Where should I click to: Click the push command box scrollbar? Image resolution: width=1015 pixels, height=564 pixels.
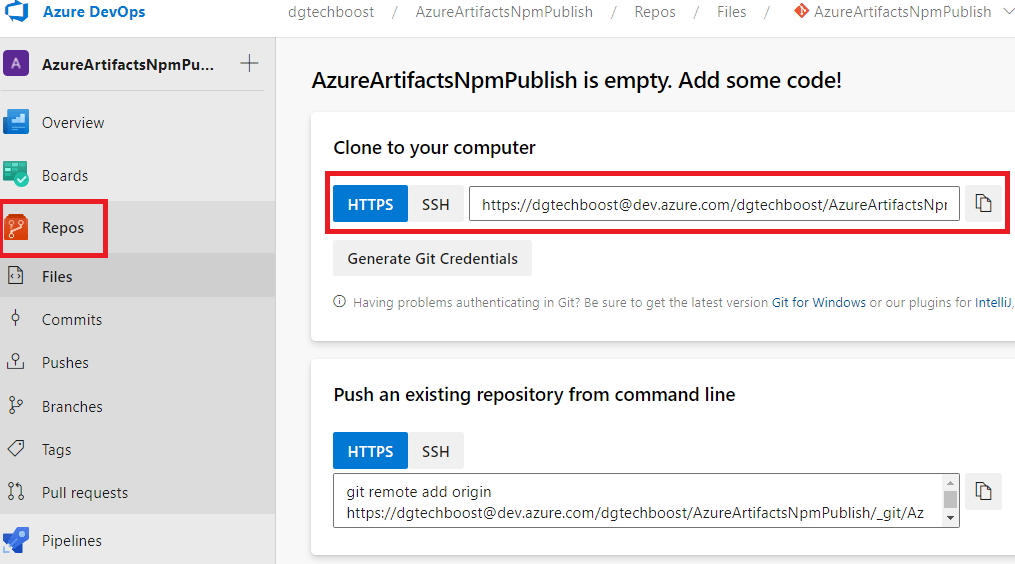[950, 499]
